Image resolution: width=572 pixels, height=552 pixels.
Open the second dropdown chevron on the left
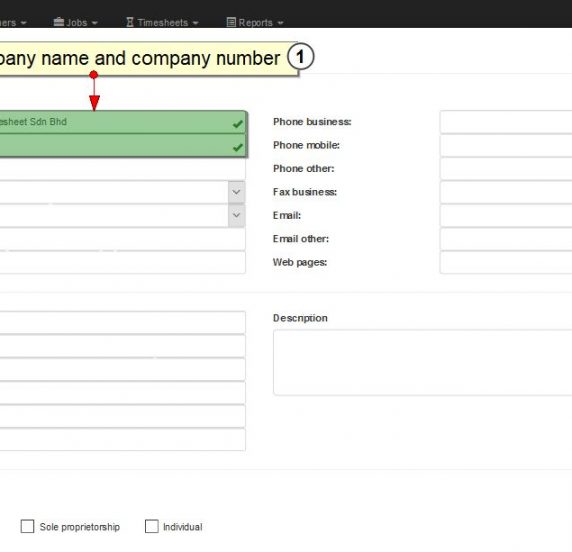[236, 215]
